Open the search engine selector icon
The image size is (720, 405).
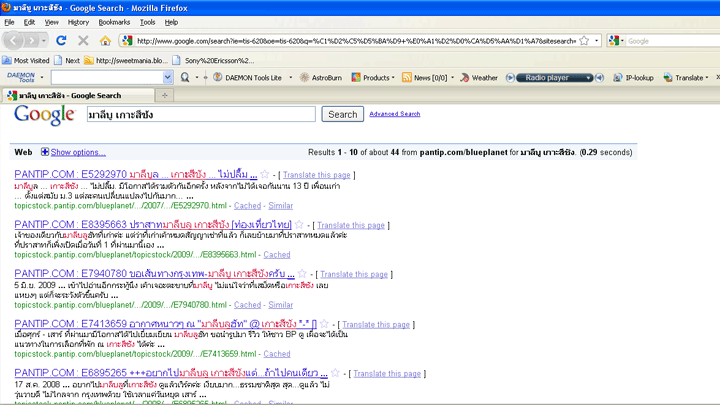point(614,41)
